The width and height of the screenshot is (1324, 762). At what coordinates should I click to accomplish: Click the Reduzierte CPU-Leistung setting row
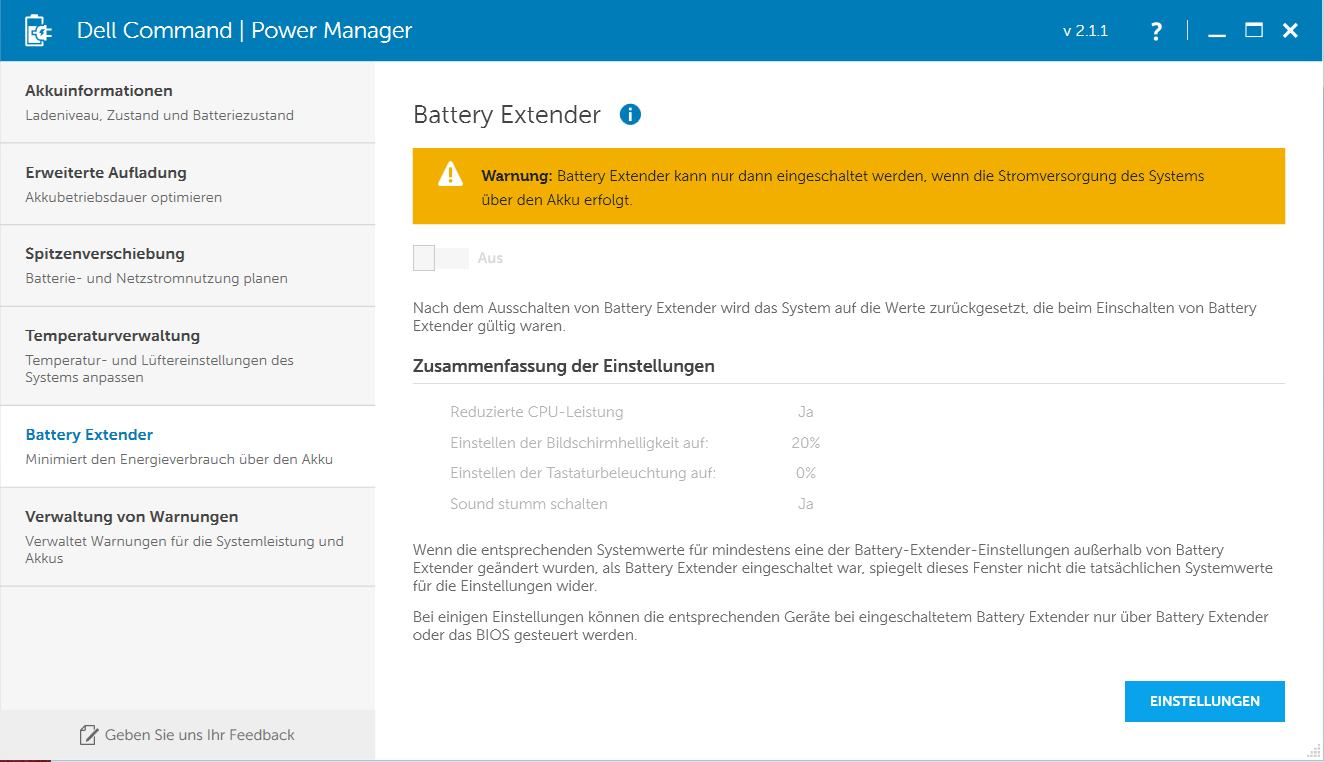click(x=537, y=412)
